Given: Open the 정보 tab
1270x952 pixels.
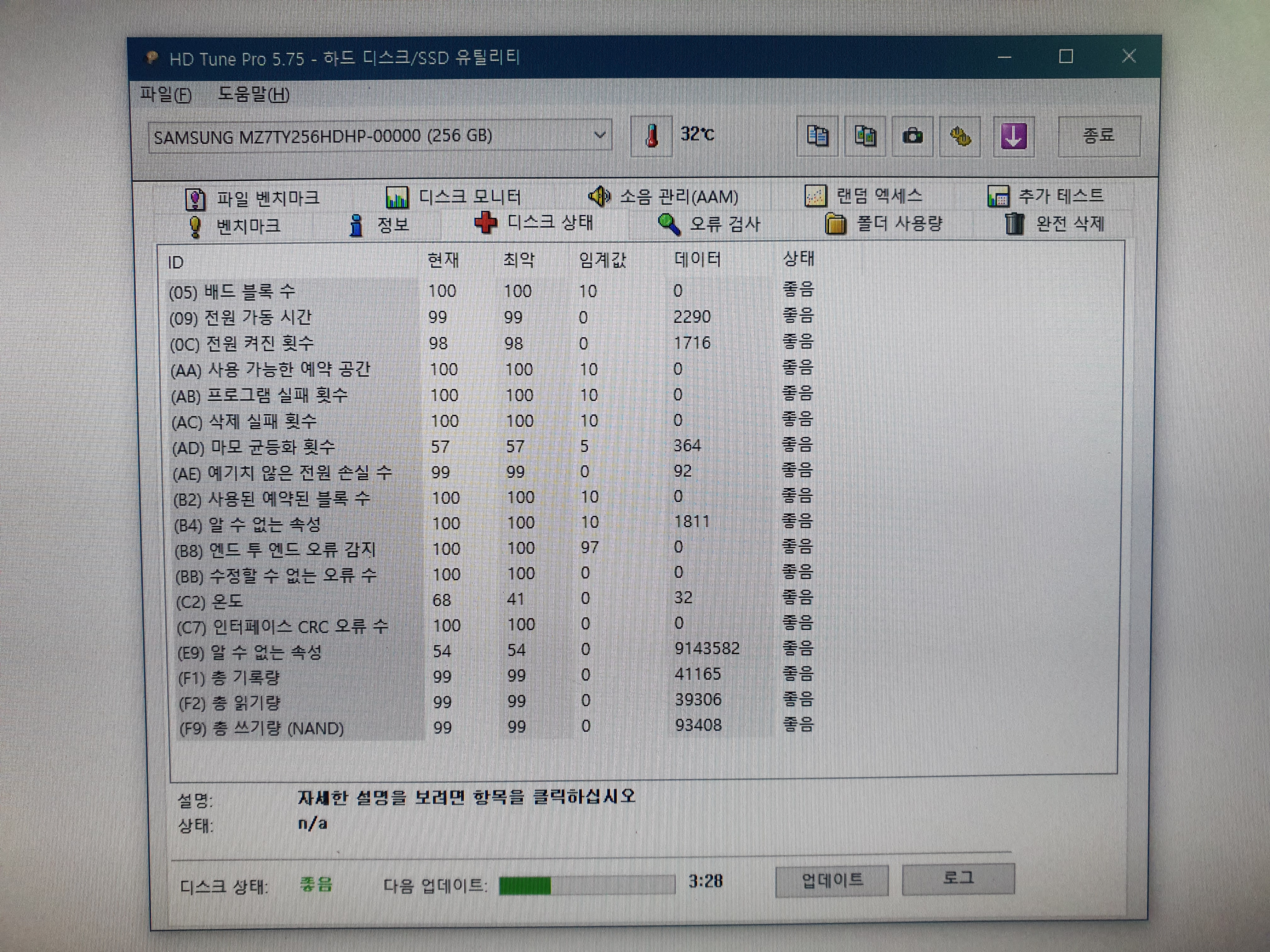Looking at the screenshot, I should tap(379, 224).
